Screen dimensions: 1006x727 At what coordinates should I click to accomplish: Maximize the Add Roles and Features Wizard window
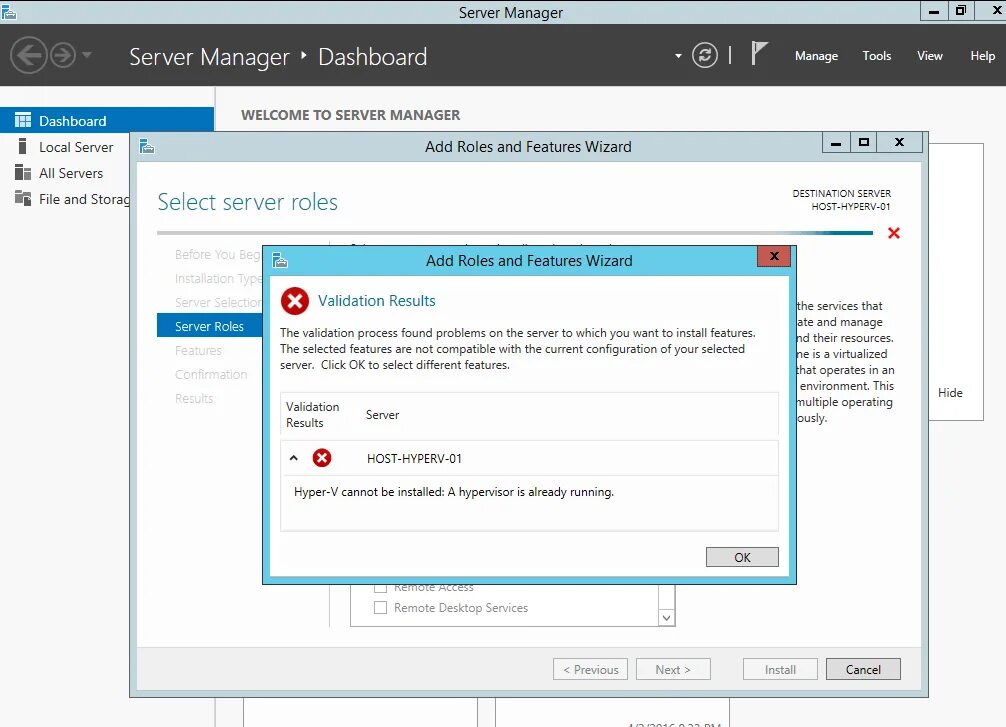[x=864, y=142]
